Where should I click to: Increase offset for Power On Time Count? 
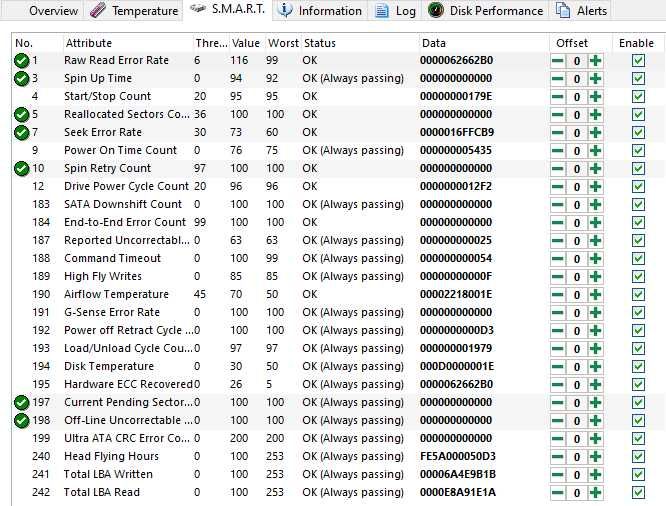[x=595, y=151]
